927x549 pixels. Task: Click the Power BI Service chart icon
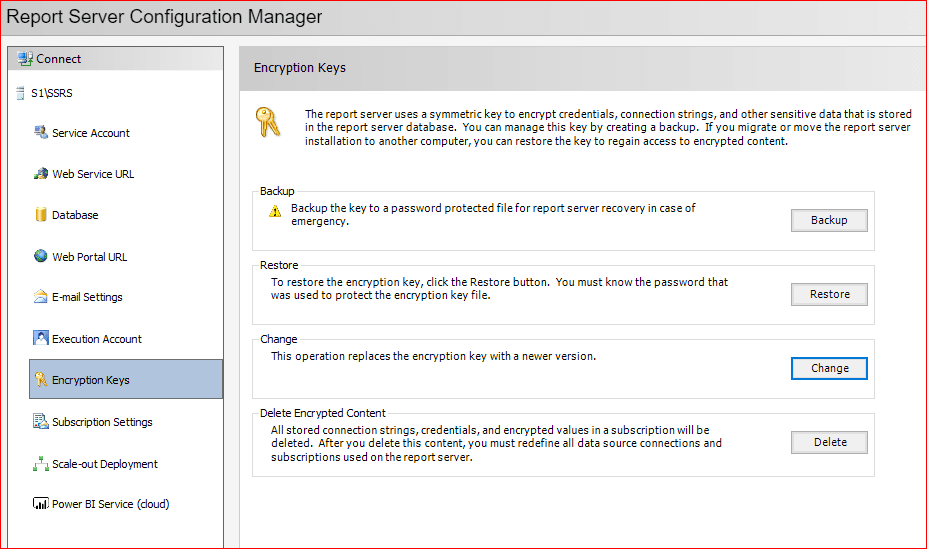click(41, 504)
